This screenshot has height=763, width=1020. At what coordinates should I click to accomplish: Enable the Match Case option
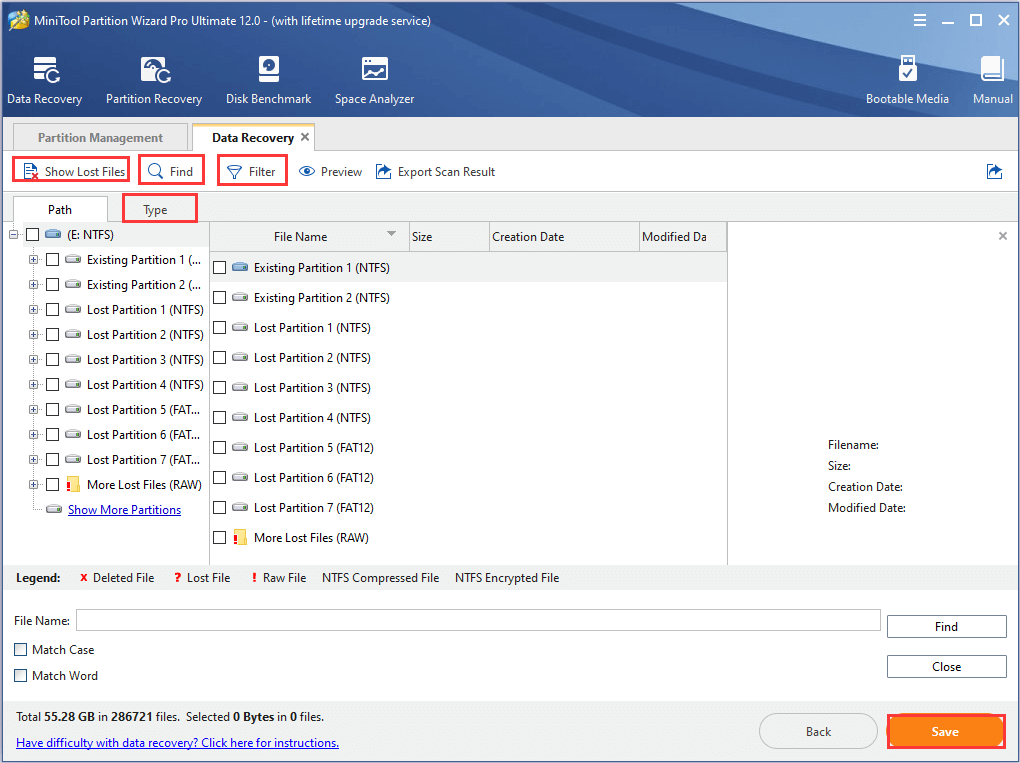(21, 649)
